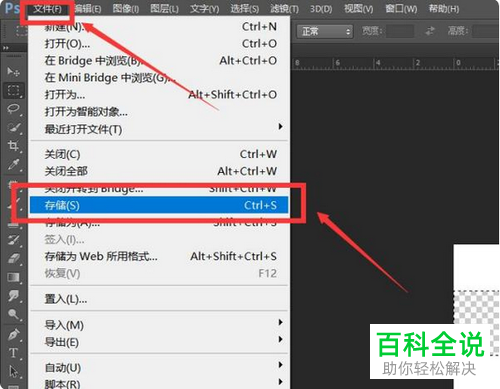Select the Quick Selection tool
The width and height of the screenshot is (500, 389).
pyautogui.click(x=13, y=127)
